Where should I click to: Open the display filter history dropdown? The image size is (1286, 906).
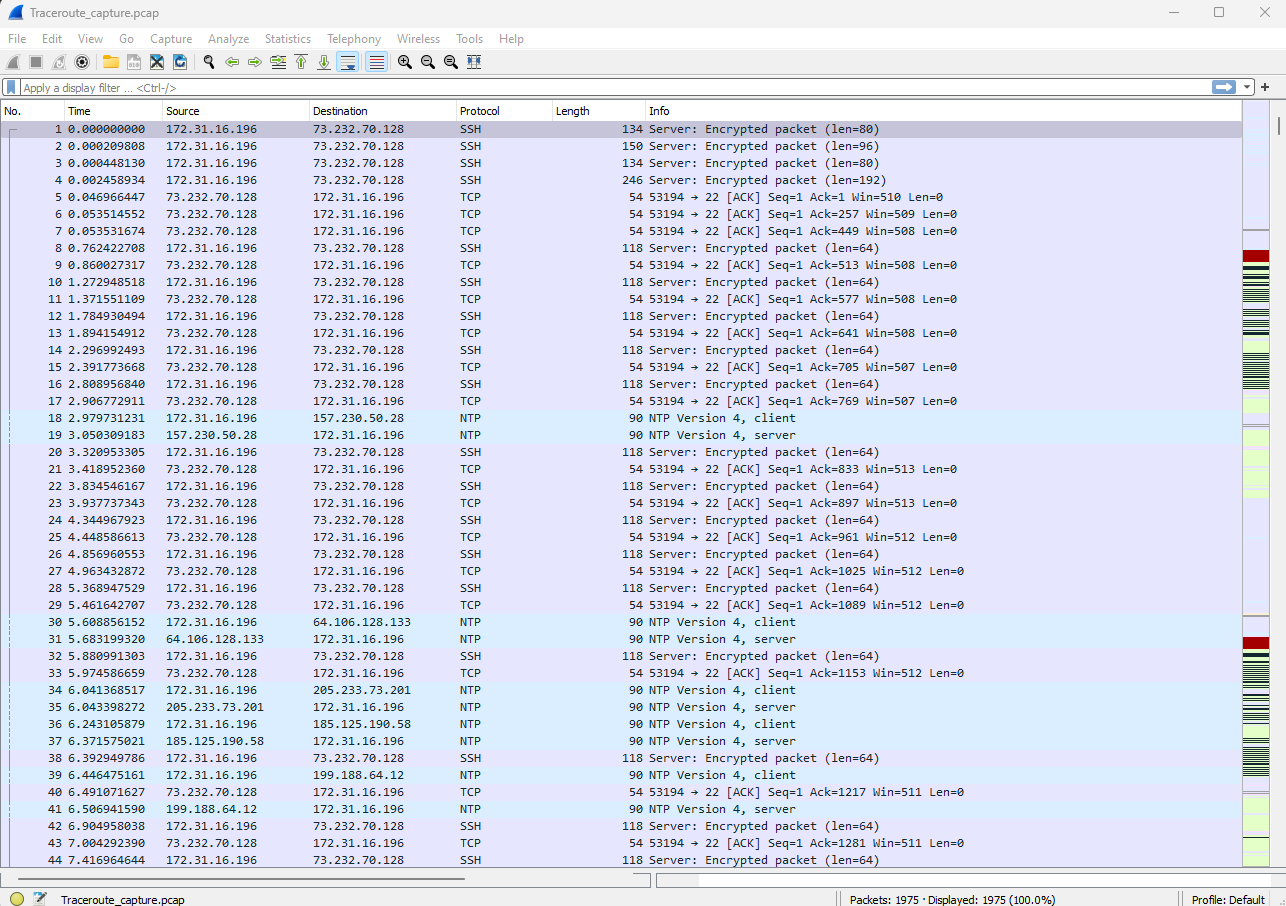(x=1247, y=88)
